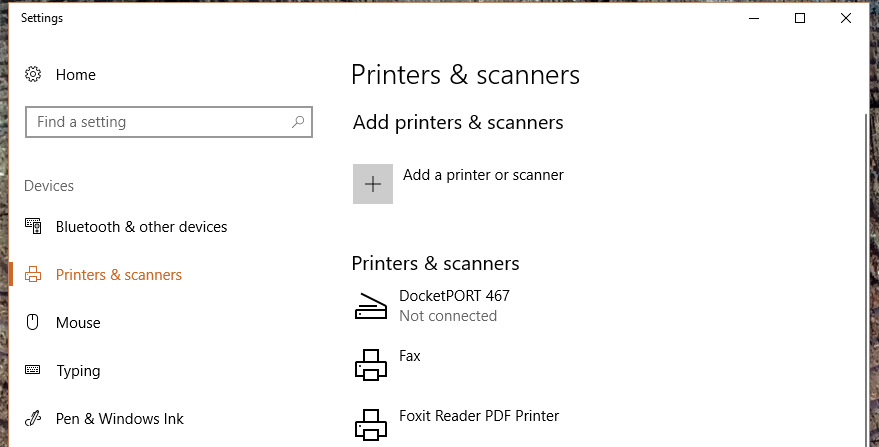Image resolution: width=879 pixels, height=447 pixels.
Task: Go to Mouse settings
Action: (x=78, y=322)
